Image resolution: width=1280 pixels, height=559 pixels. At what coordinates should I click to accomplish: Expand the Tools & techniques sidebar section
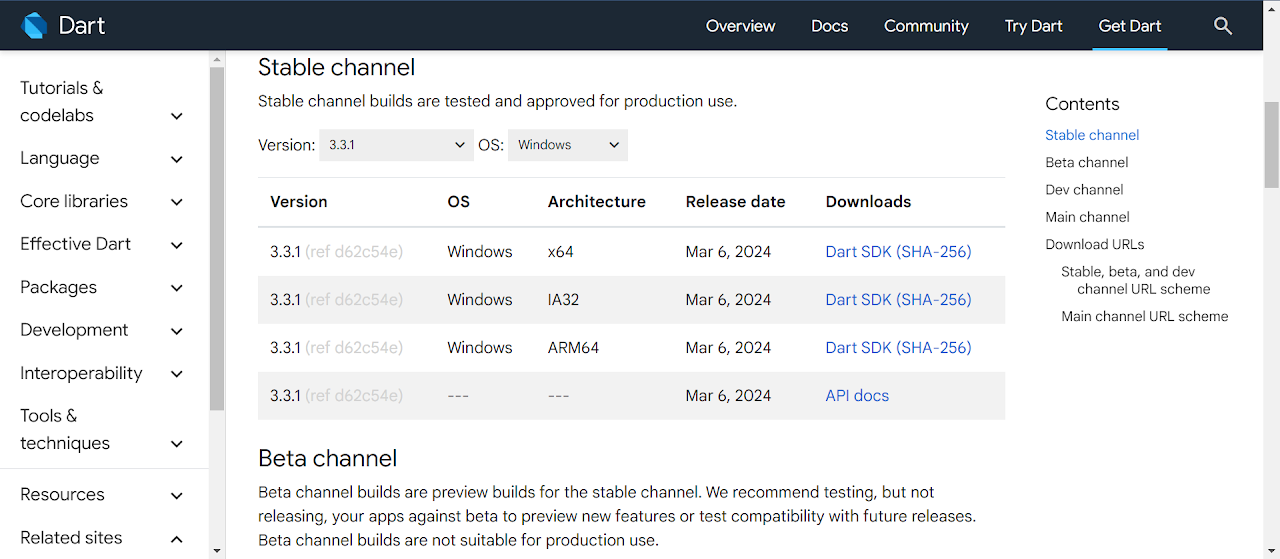click(103, 429)
